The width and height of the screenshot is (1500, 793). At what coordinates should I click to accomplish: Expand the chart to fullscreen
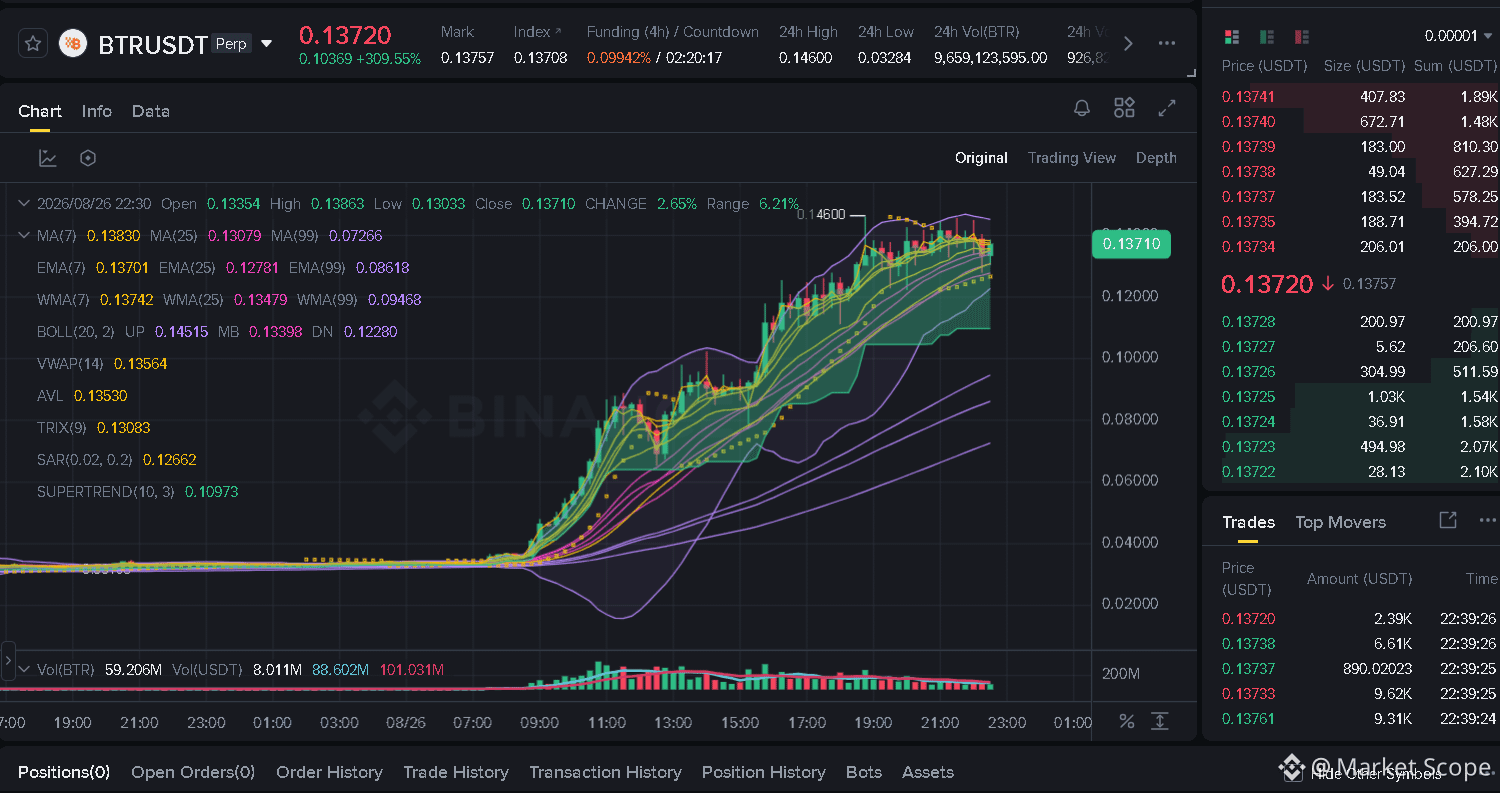[x=1166, y=108]
